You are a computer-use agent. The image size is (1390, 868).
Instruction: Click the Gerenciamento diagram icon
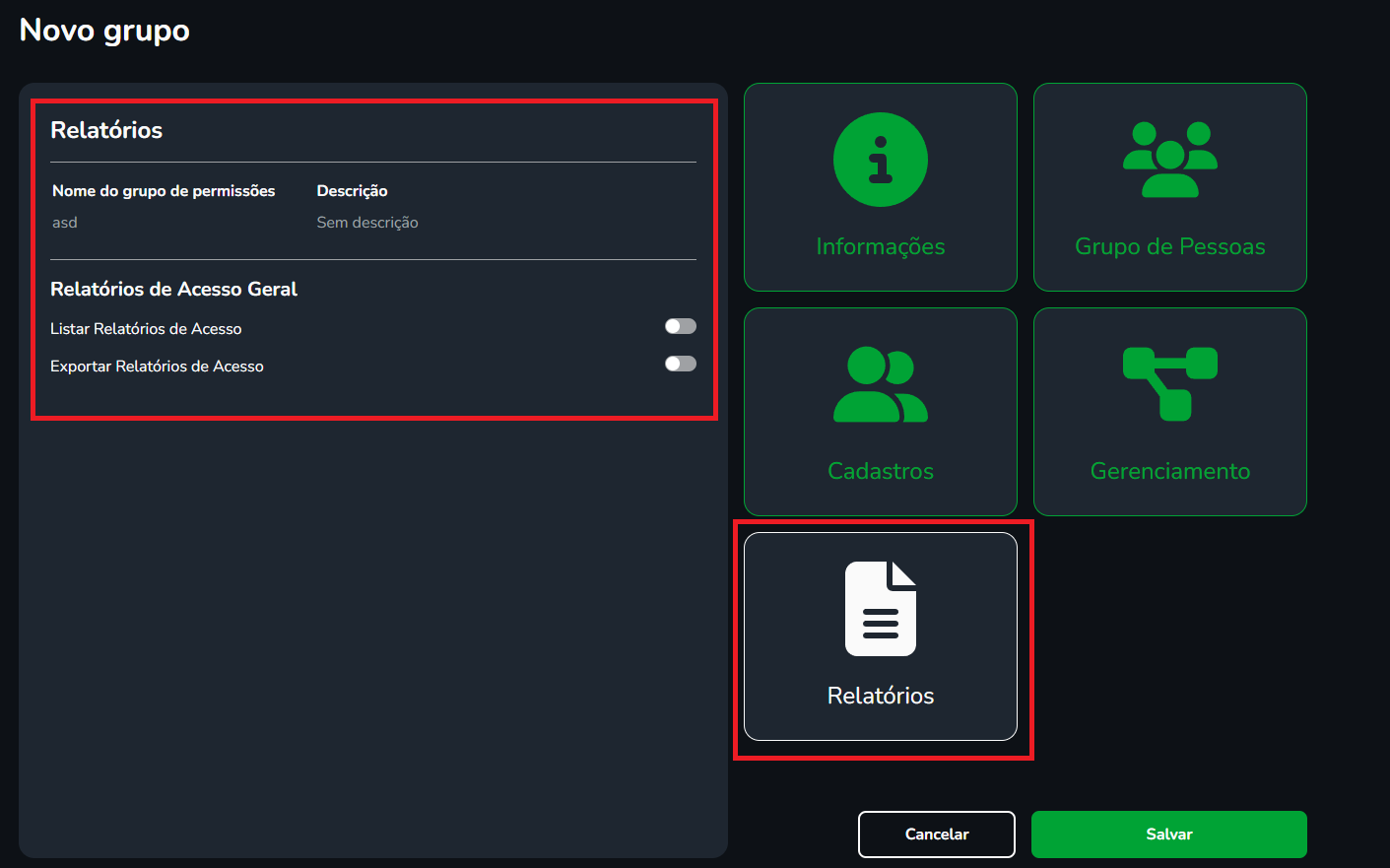[1169, 383]
